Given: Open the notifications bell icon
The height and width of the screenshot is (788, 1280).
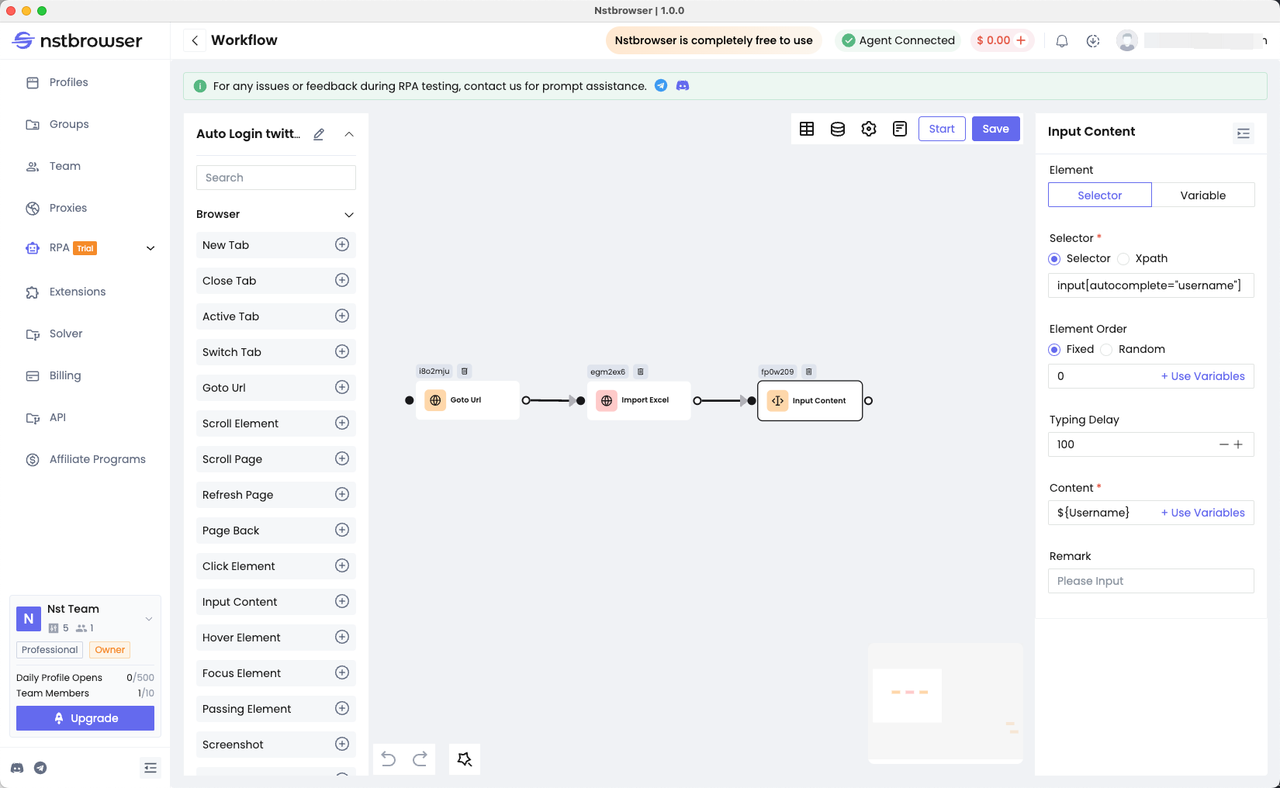Looking at the screenshot, I should click(x=1062, y=41).
